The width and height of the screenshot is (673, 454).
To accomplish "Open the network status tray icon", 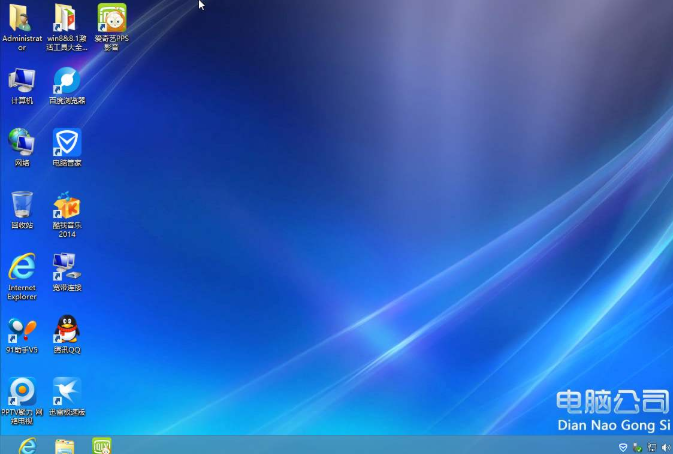I will pyautogui.click(x=652, y=448).
